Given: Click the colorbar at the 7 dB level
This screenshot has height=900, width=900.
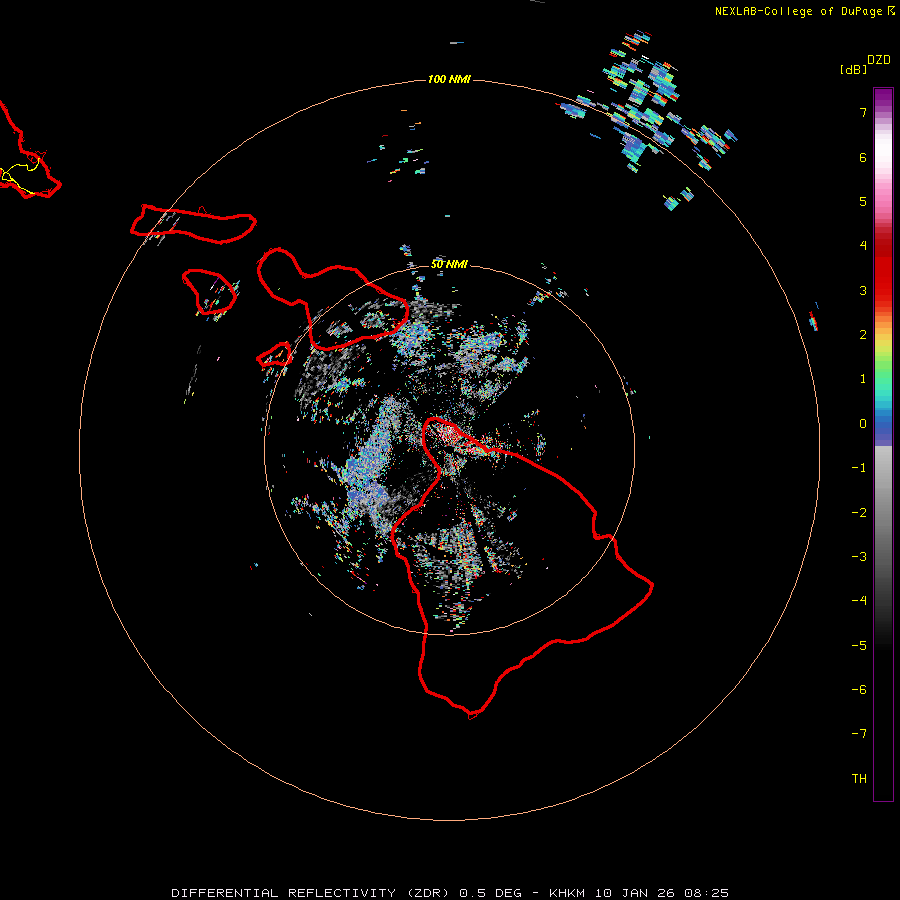Looking at the screenshot, I should 883,112.
